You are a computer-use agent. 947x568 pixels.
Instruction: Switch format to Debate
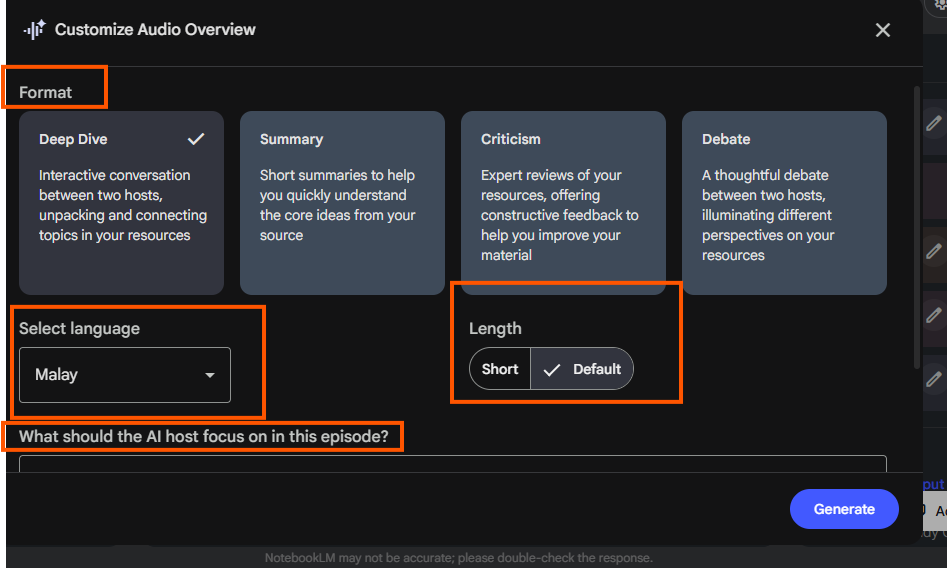click(784, 203)
